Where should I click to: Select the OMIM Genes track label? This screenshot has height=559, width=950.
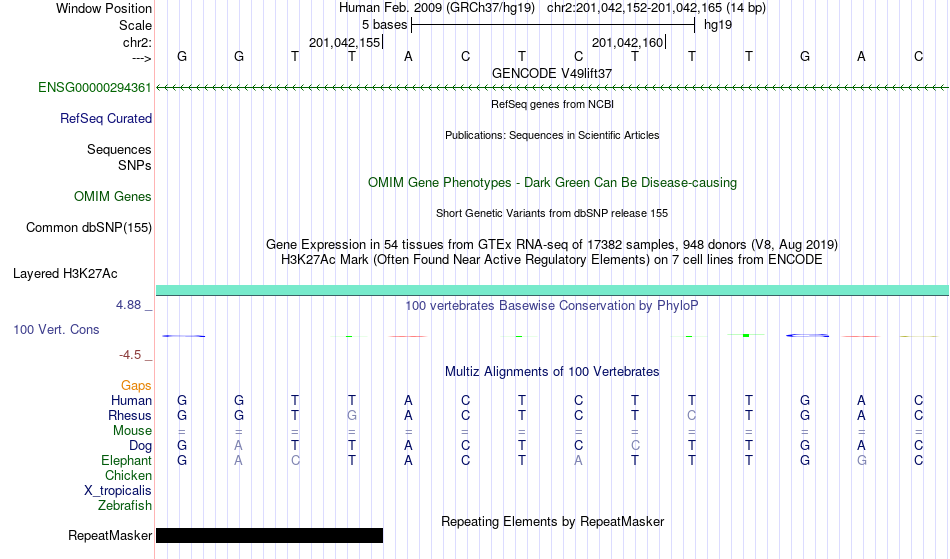click(113, 197)
